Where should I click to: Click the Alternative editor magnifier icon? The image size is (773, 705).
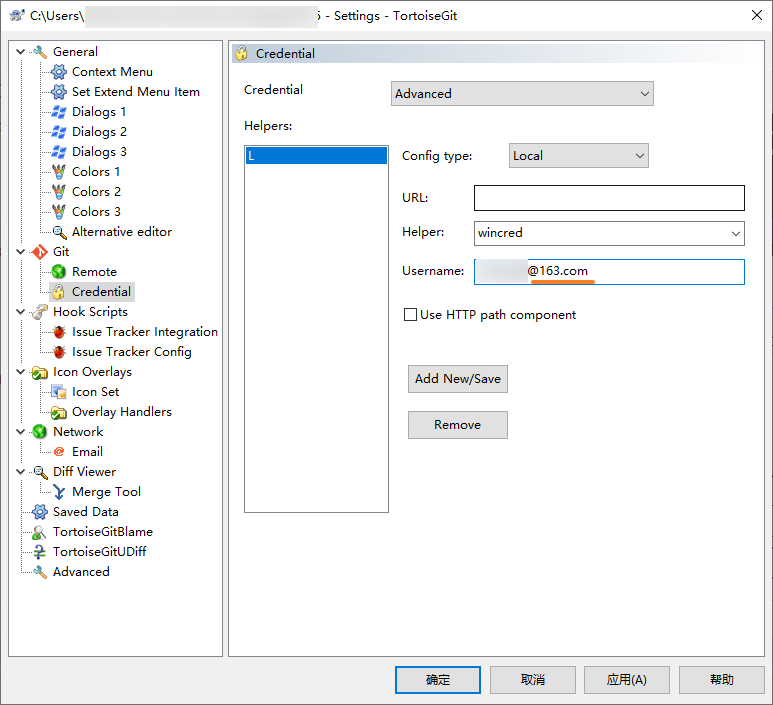click(59, 232)
